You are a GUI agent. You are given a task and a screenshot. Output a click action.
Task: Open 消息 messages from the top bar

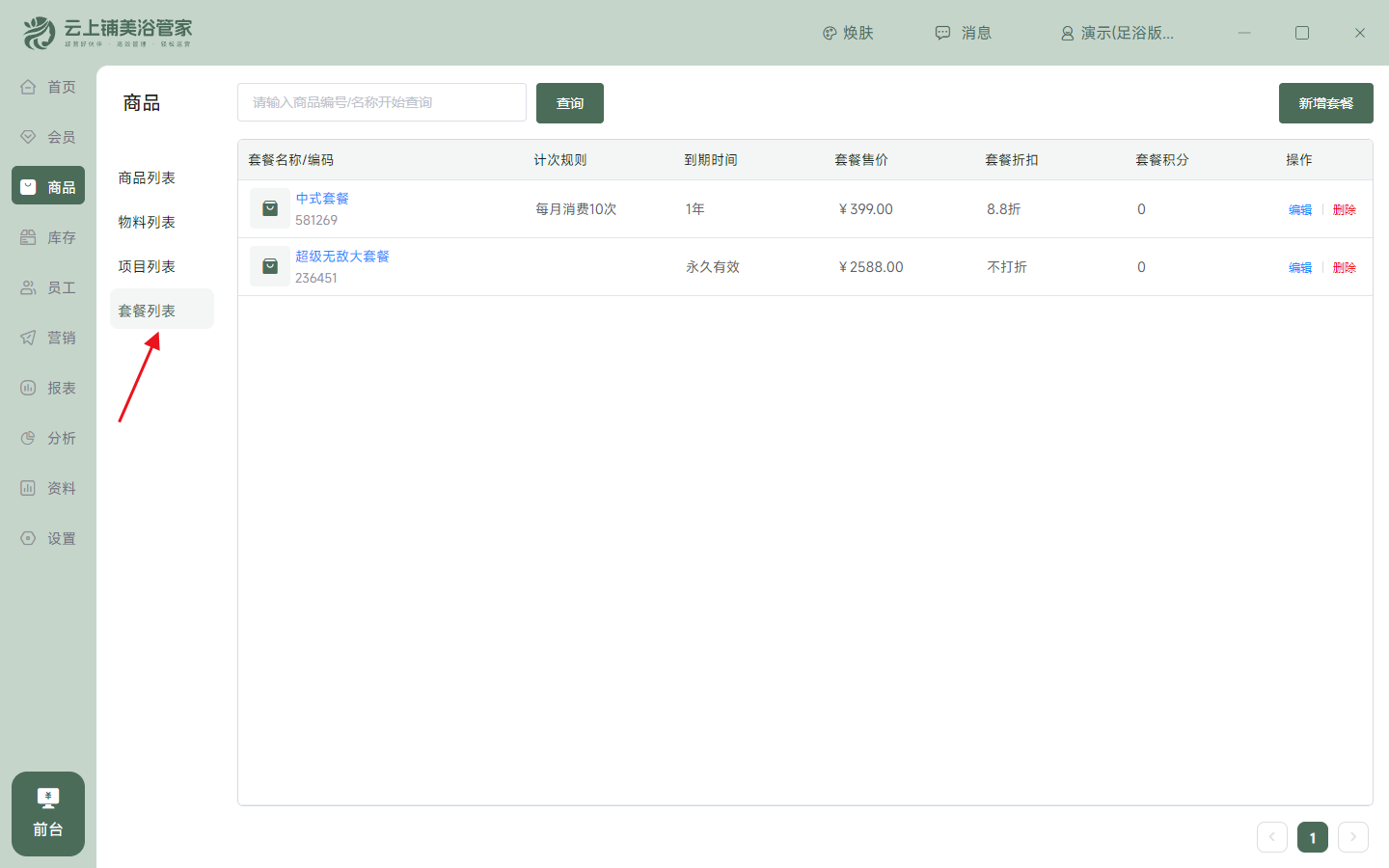tap(963, 32)
